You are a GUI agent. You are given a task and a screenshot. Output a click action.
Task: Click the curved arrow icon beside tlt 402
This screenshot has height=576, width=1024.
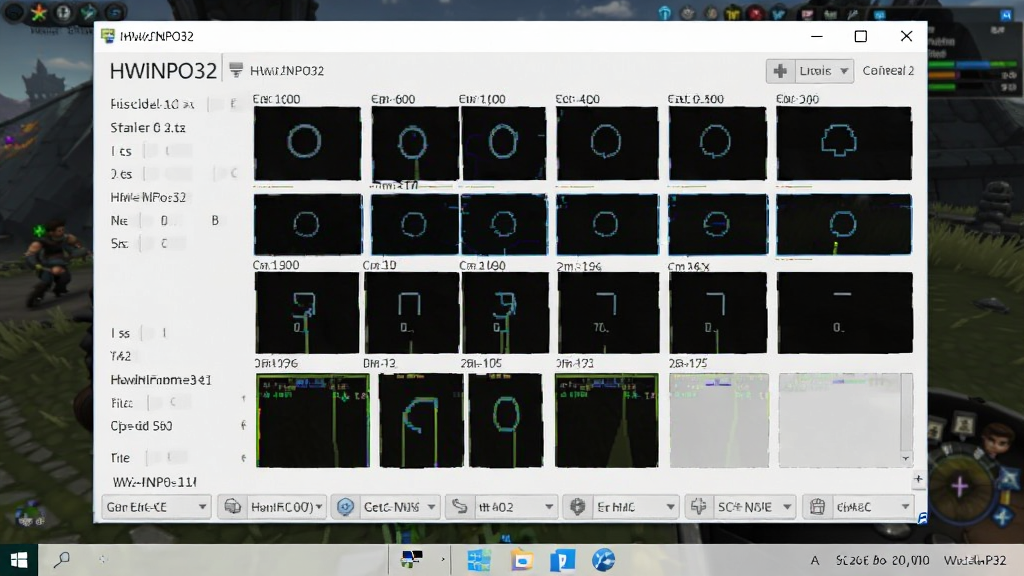(x=460, y=507)
